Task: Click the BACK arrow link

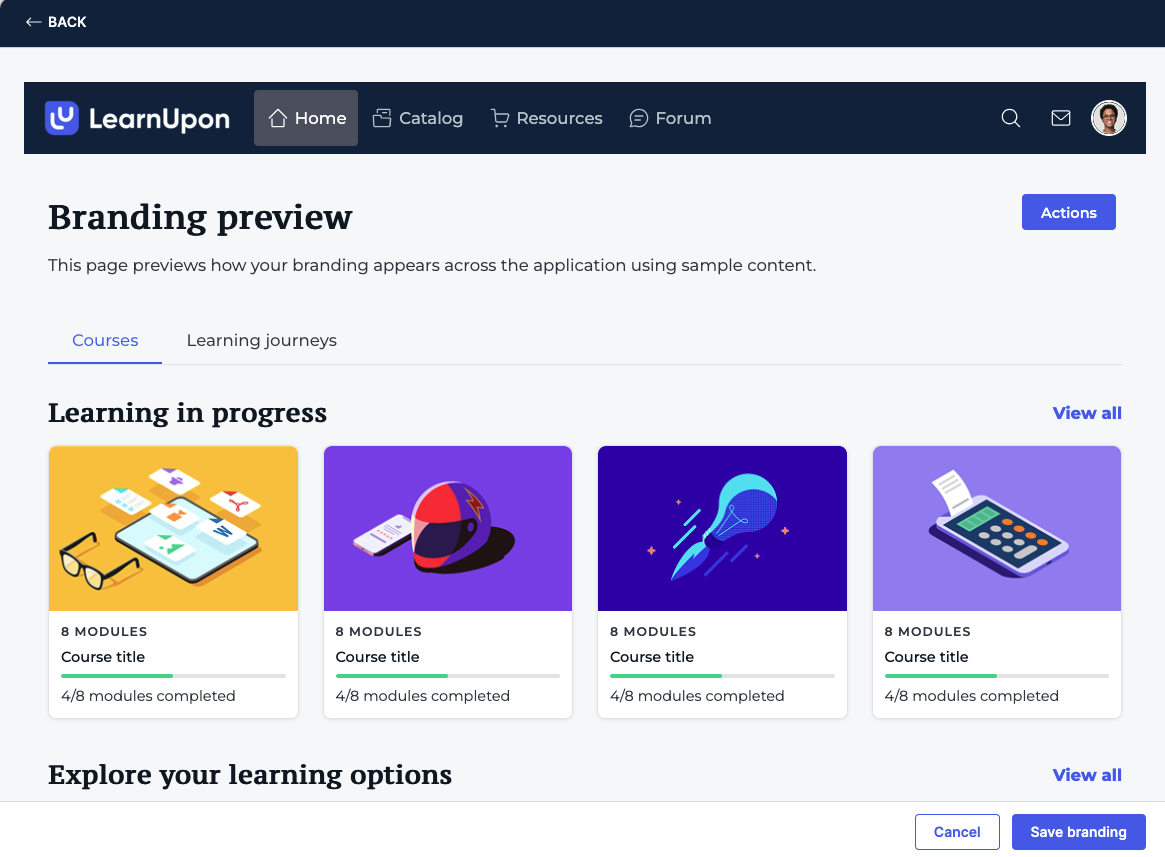Action: [56, 22]
